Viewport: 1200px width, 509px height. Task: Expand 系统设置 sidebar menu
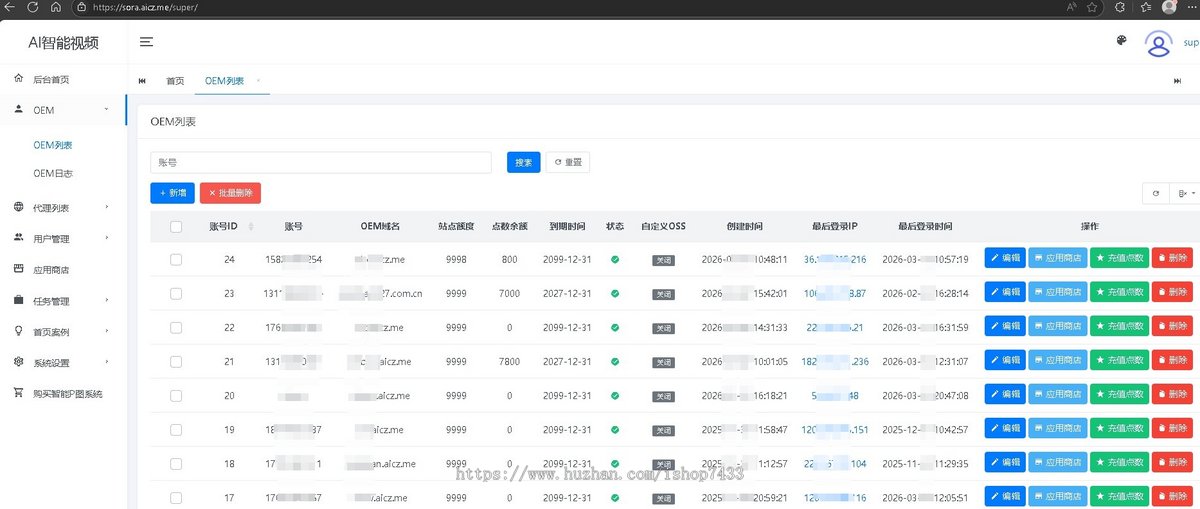[x=63, y=363]
